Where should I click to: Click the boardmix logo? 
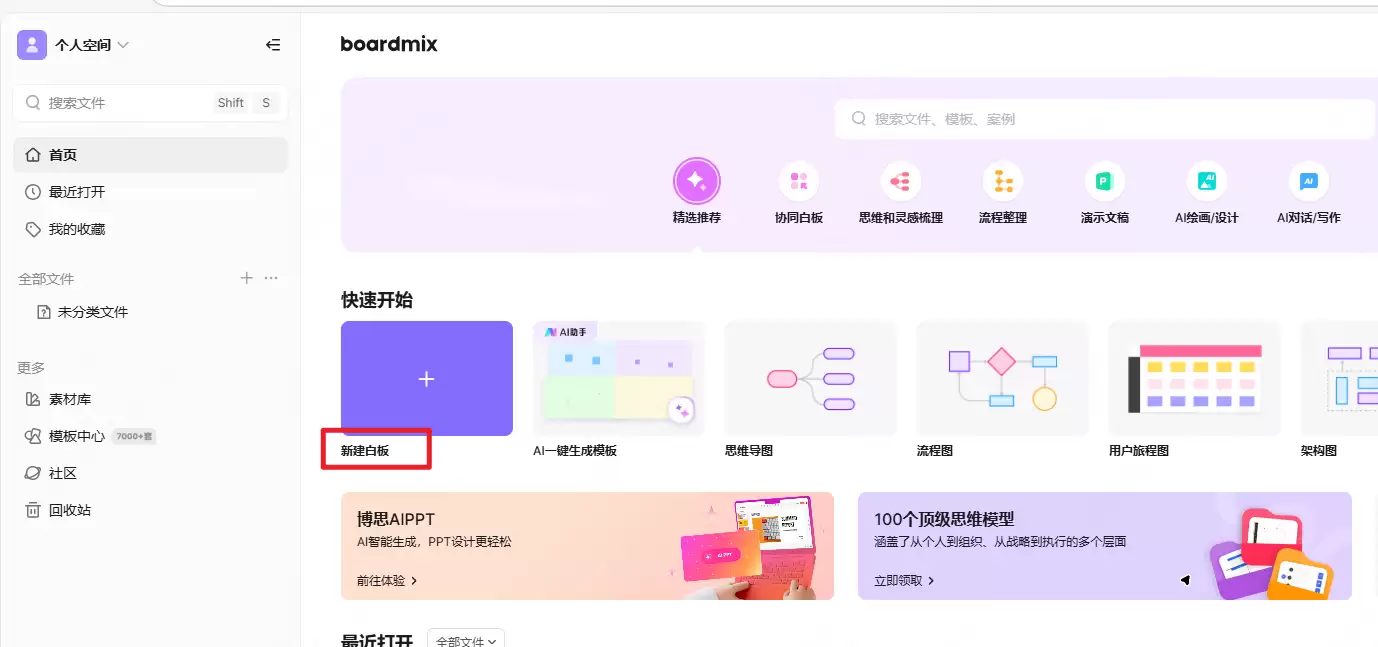tap(389, 44)
